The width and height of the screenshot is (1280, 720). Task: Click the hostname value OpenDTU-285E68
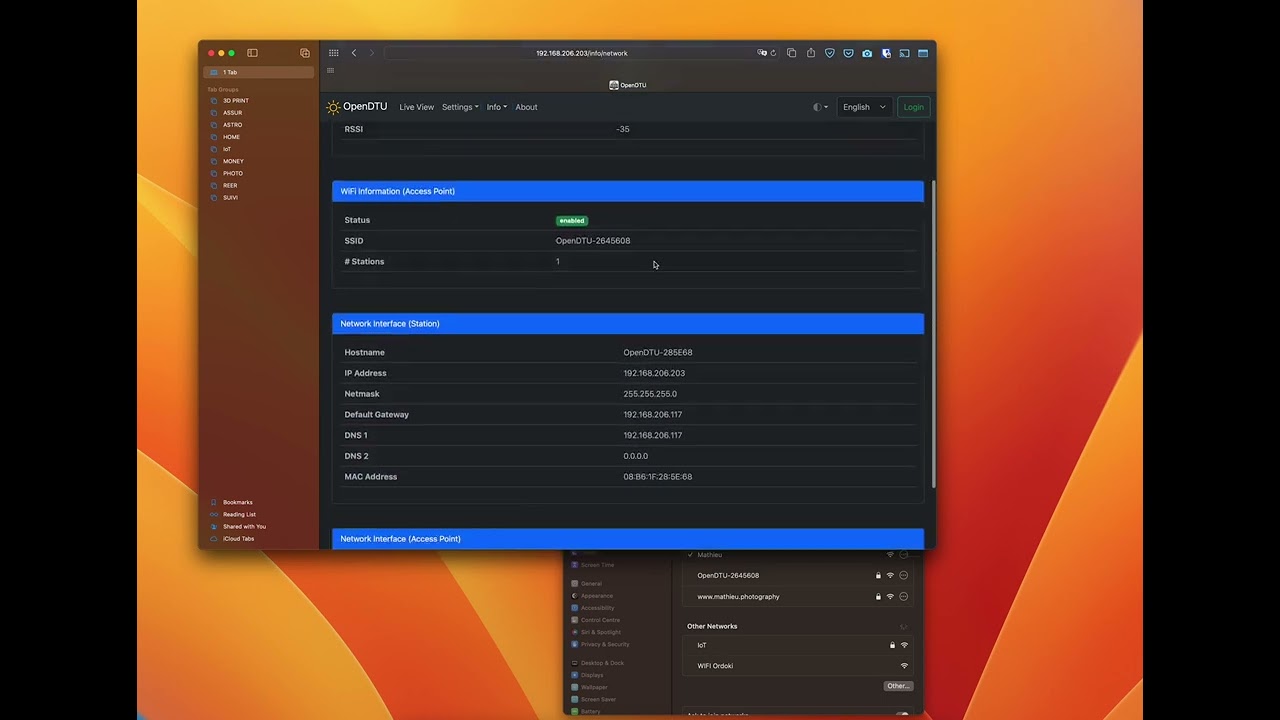click(x=658, y=352)
